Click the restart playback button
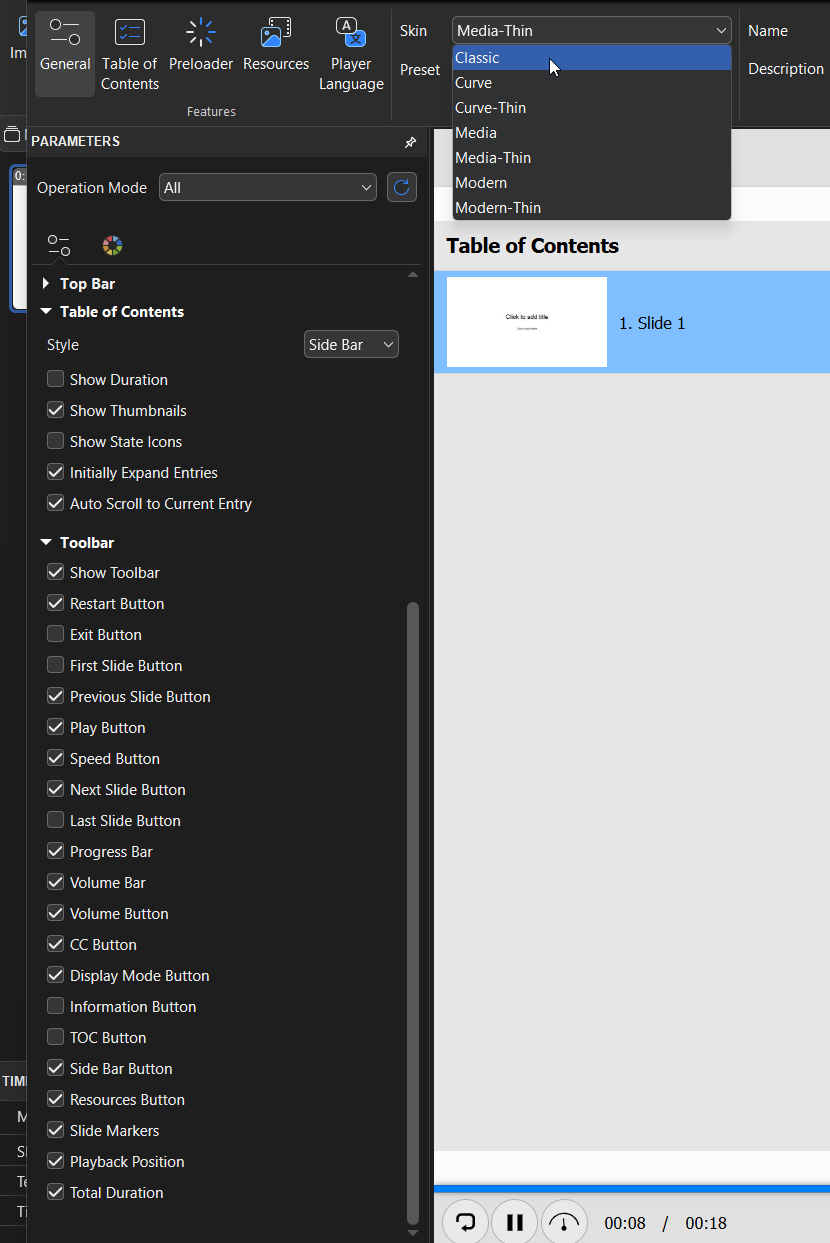This screenshot has height=1243, width=830. (466, 1222)
